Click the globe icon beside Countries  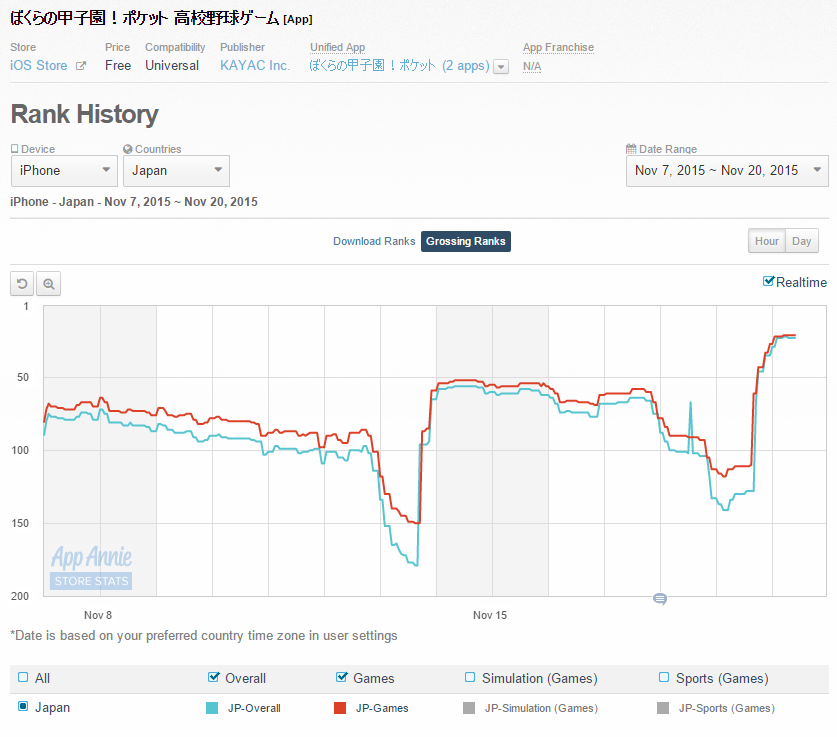click(x=128, y=149)
